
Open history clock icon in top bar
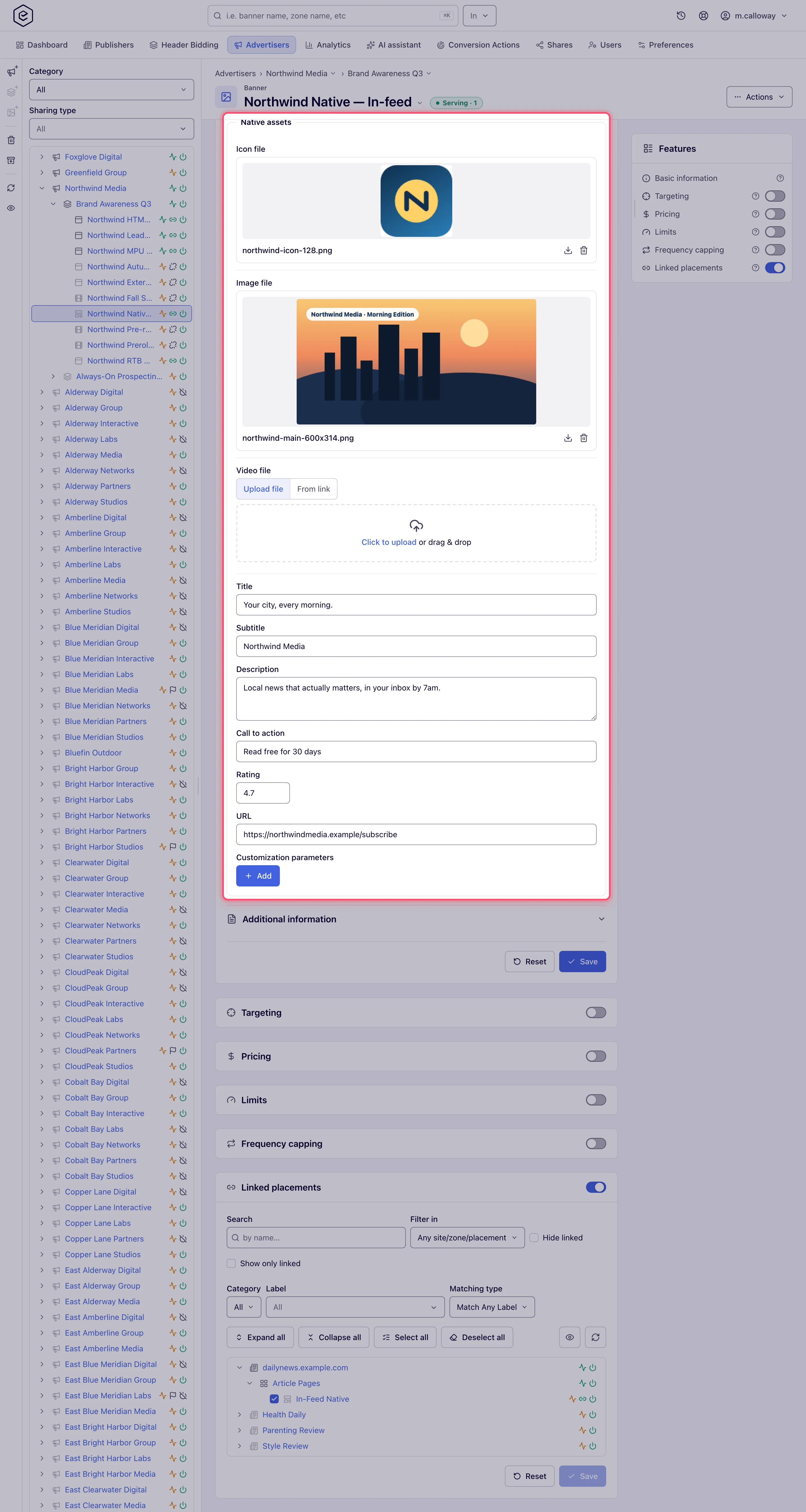click(x=681, y=16)
